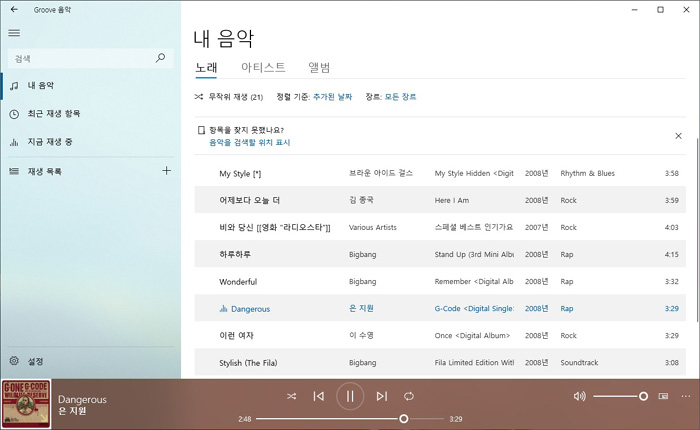Click the search magnifier icon
The image size is (700, 430).
tap(160, 58)
